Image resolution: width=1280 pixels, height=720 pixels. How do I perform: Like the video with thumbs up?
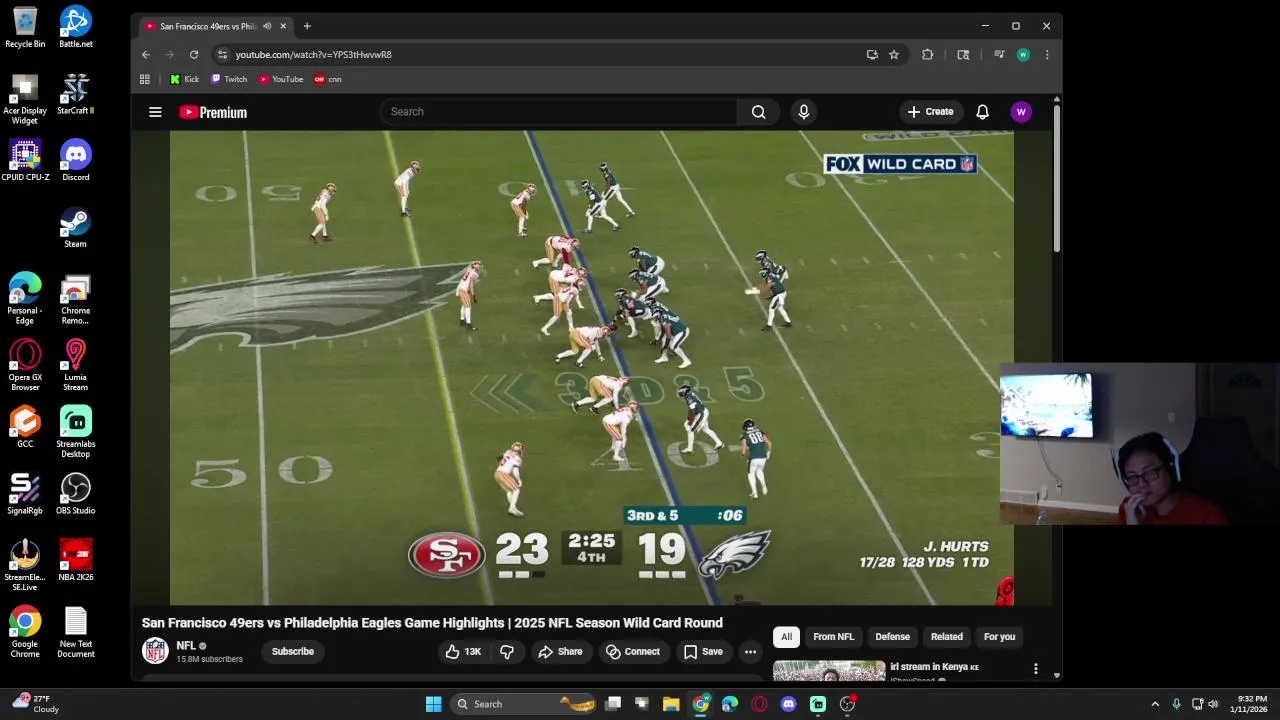coord(463,651)
